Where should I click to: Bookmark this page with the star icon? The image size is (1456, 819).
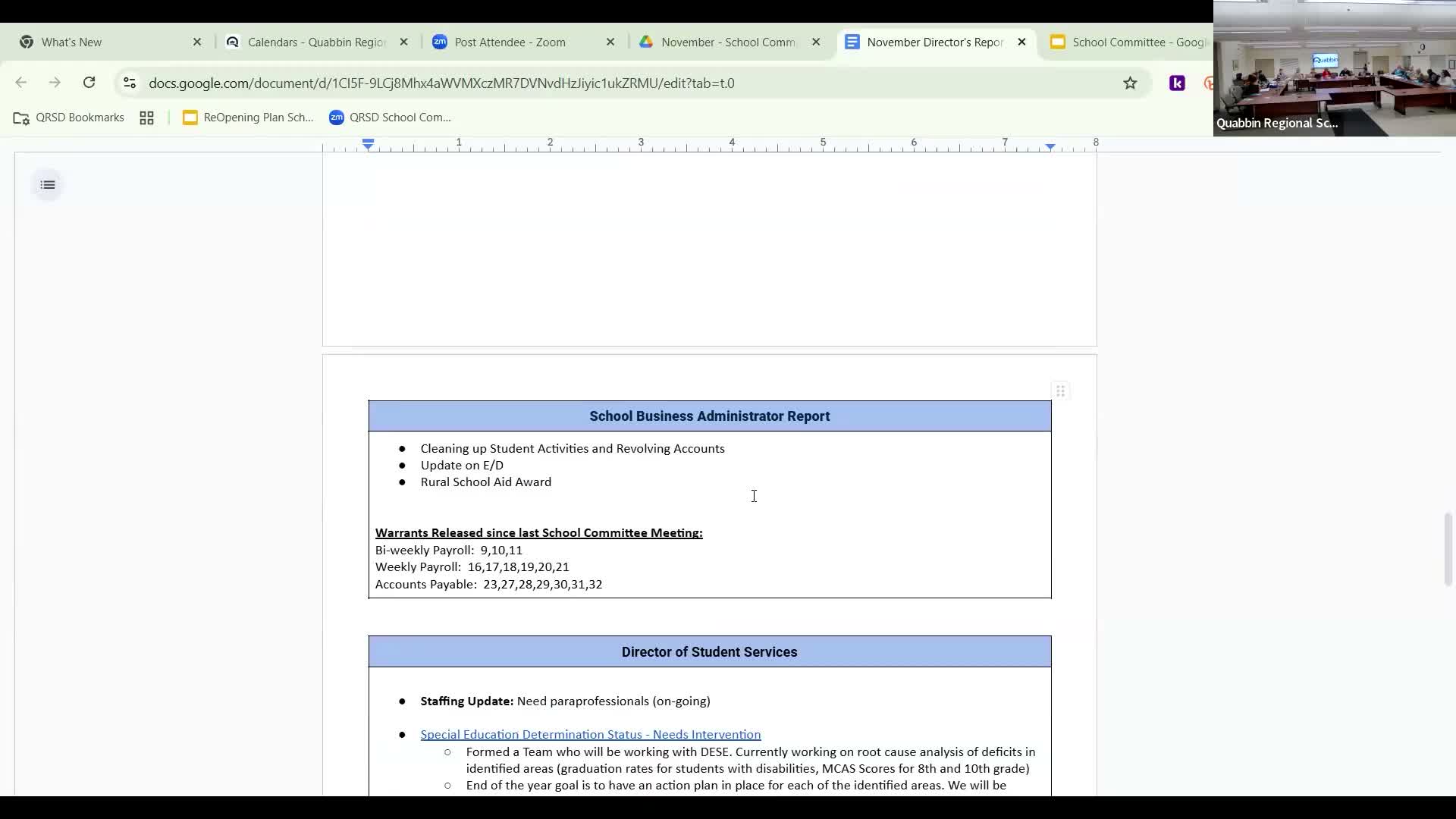coord(1130,83)
